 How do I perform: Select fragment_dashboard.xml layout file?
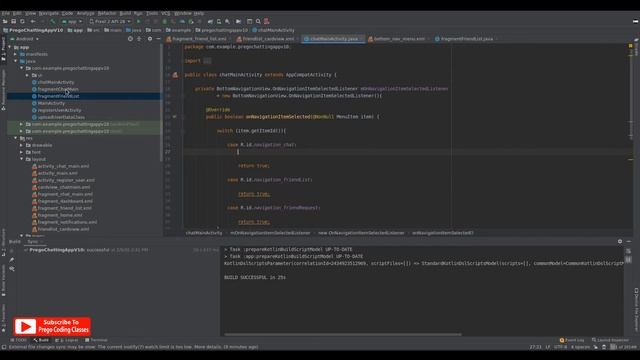pyautogui.click(x=65, y=201)
